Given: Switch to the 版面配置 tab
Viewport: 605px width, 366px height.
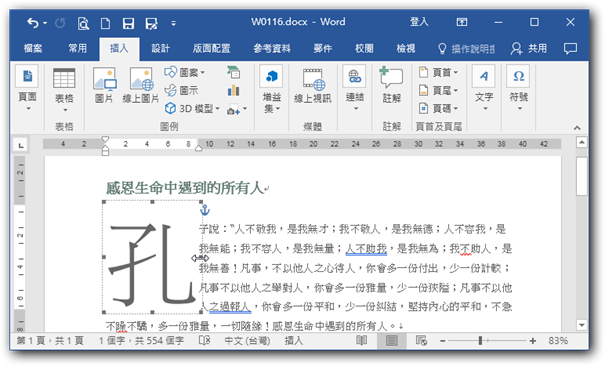Looking at the screenshot, I should pyautogui.click(x=211, y=48).
